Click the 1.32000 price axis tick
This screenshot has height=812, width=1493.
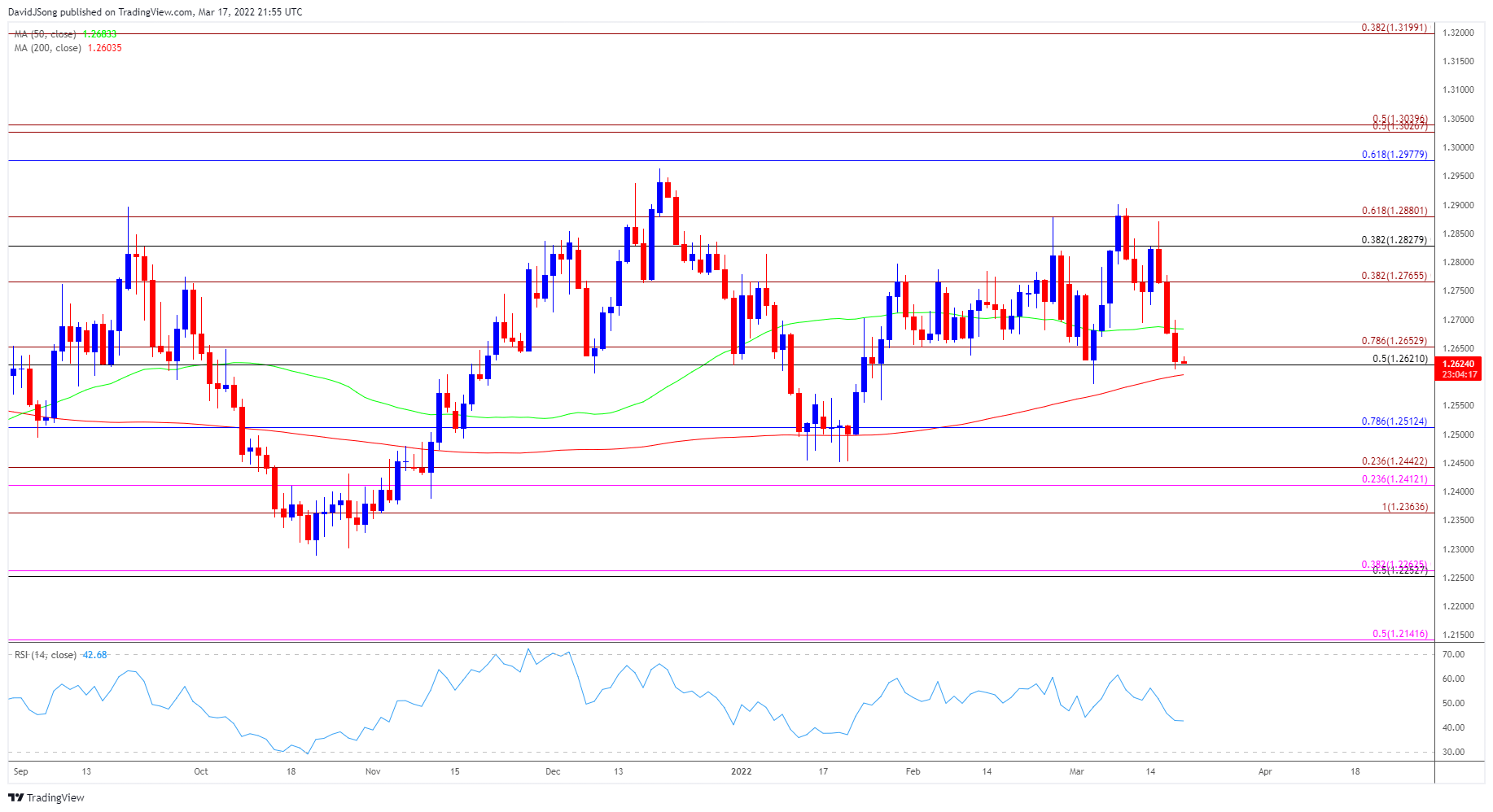(1458, 33)
